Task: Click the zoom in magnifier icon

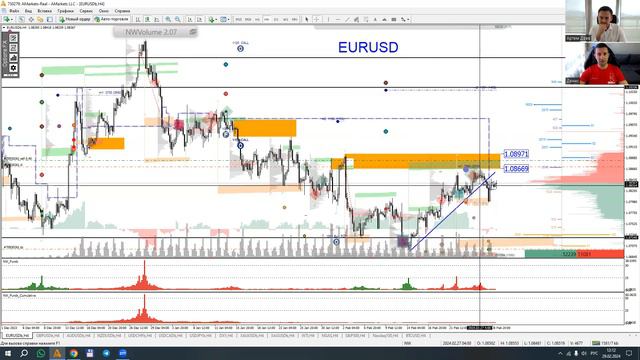Action: tap(168, 19)
